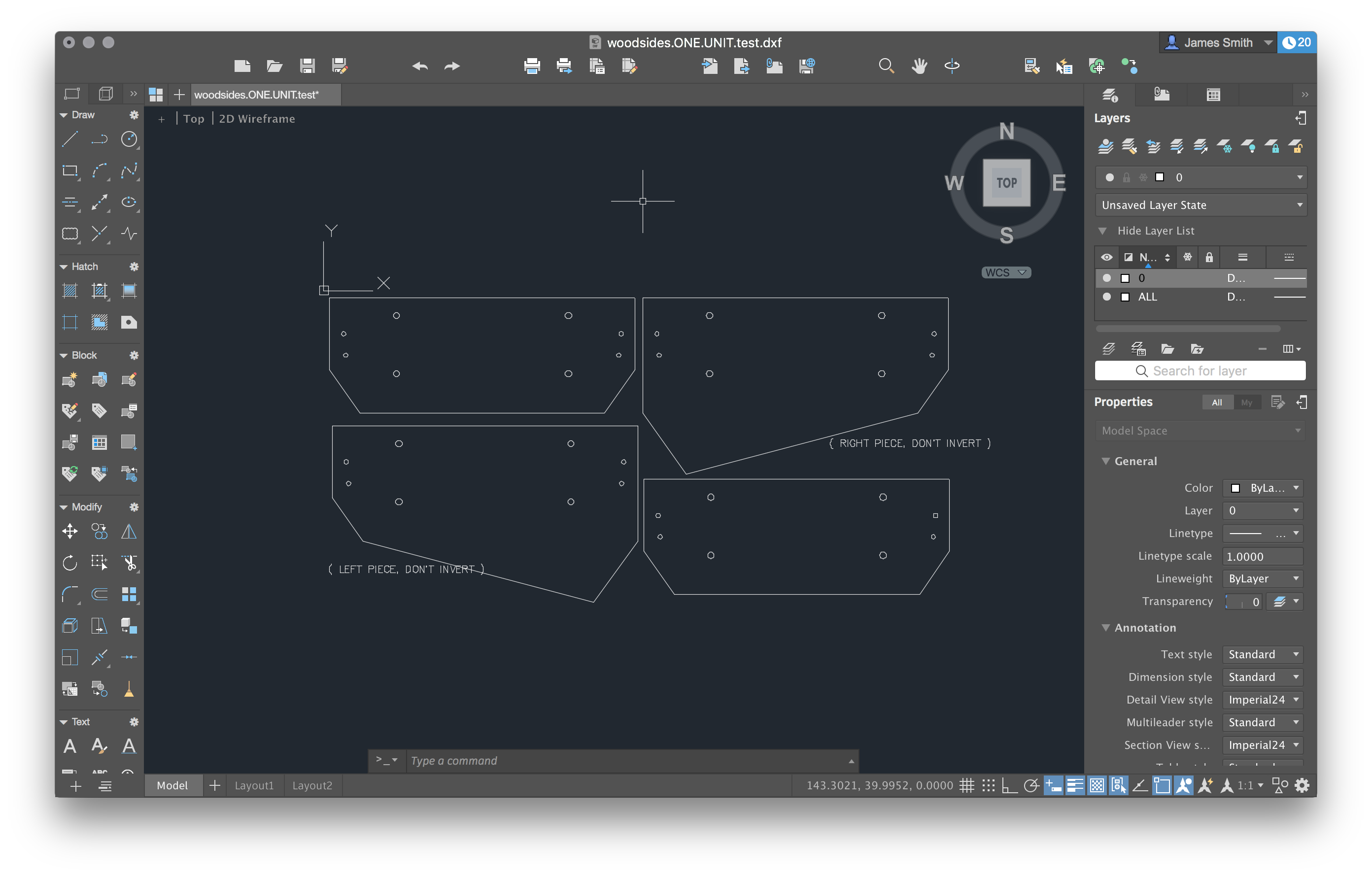Click the Pan hand icon
This screenshot has height=876, width=1372.
click(x=919, y=66)
